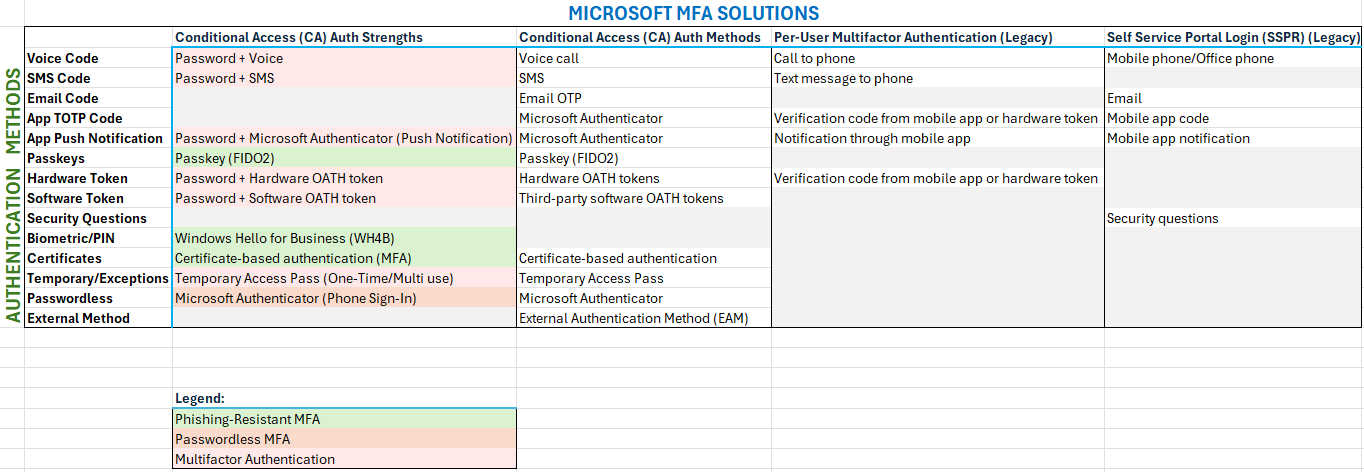Select the 'Conditional Access (CA) Auth Methods' header
The height and width of the screenshot is (472, 1364).
tap(644, 37)
